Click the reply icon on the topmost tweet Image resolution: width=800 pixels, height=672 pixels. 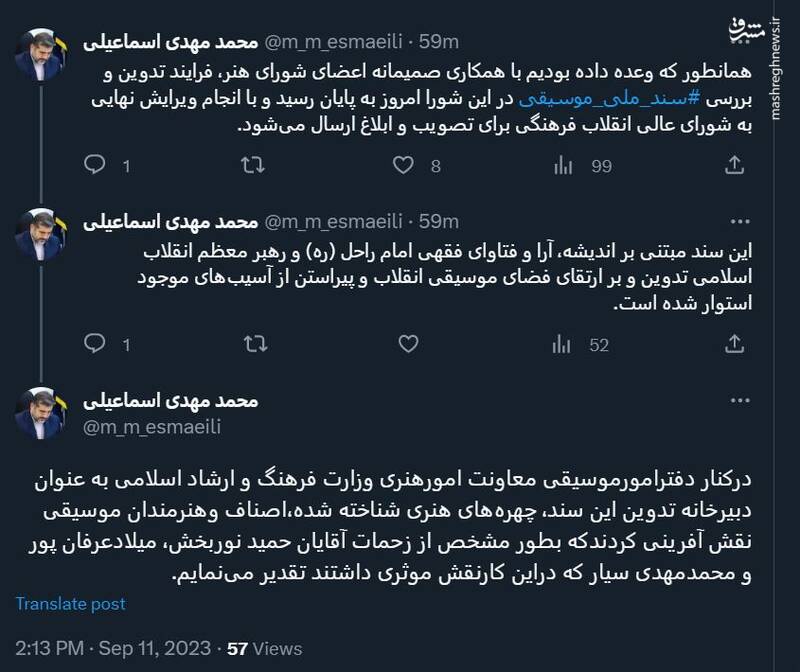click(96, 166)
